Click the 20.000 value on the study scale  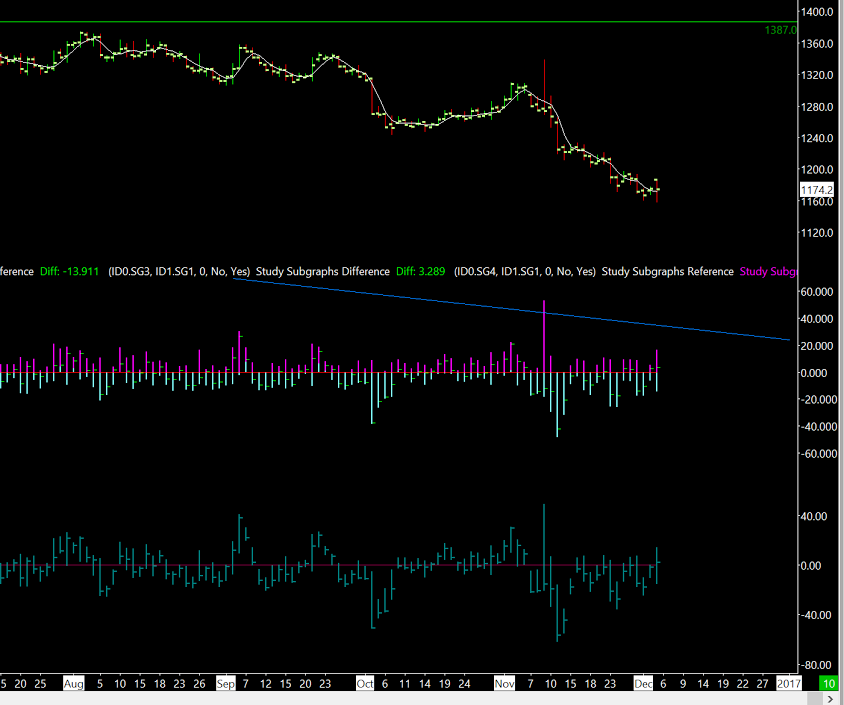(x=817, y=346)
